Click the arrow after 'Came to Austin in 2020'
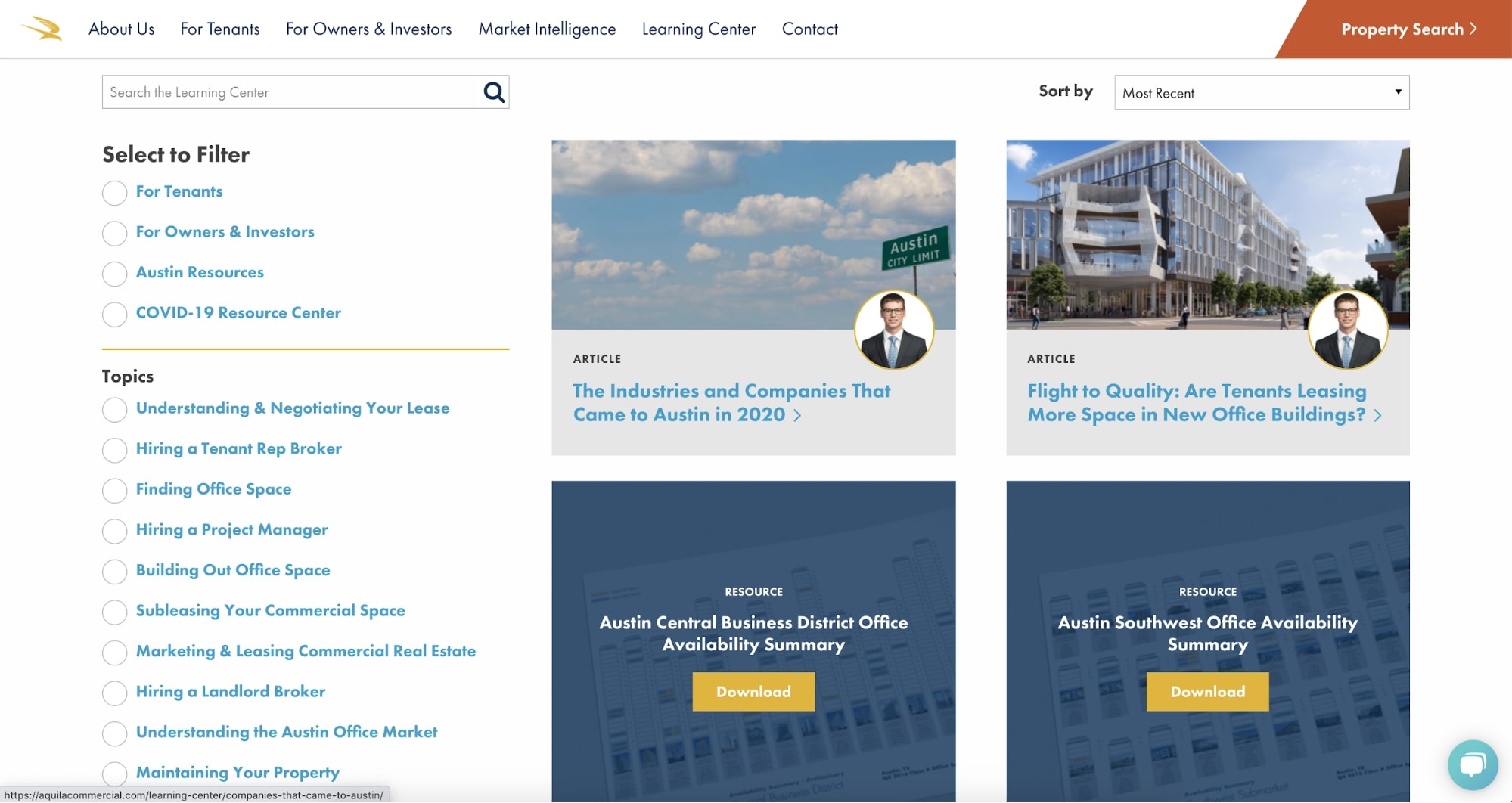Image resolution: width=1512 pixels, height=803 pixels. (x=797, y=415)
